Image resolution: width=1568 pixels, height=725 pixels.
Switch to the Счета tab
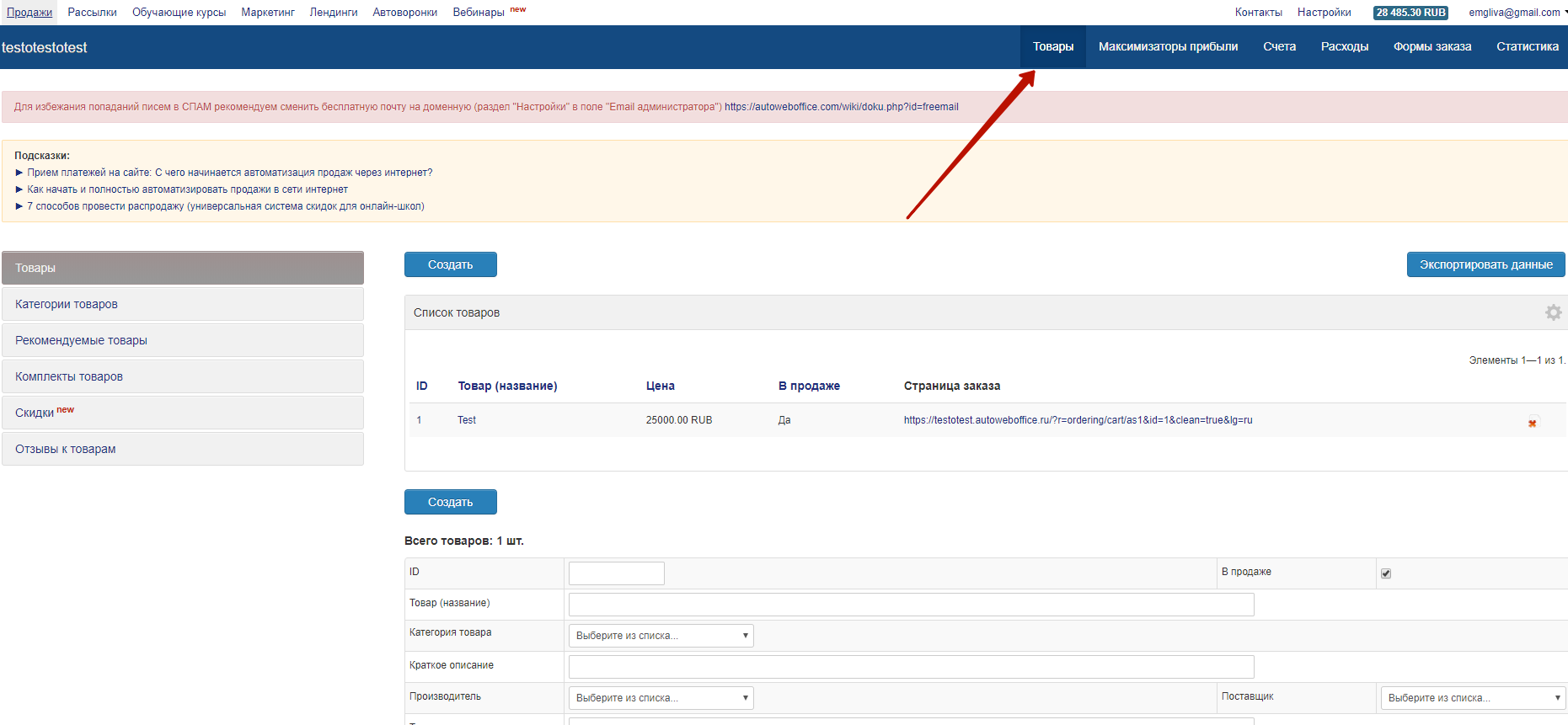tap(1279, 47)
